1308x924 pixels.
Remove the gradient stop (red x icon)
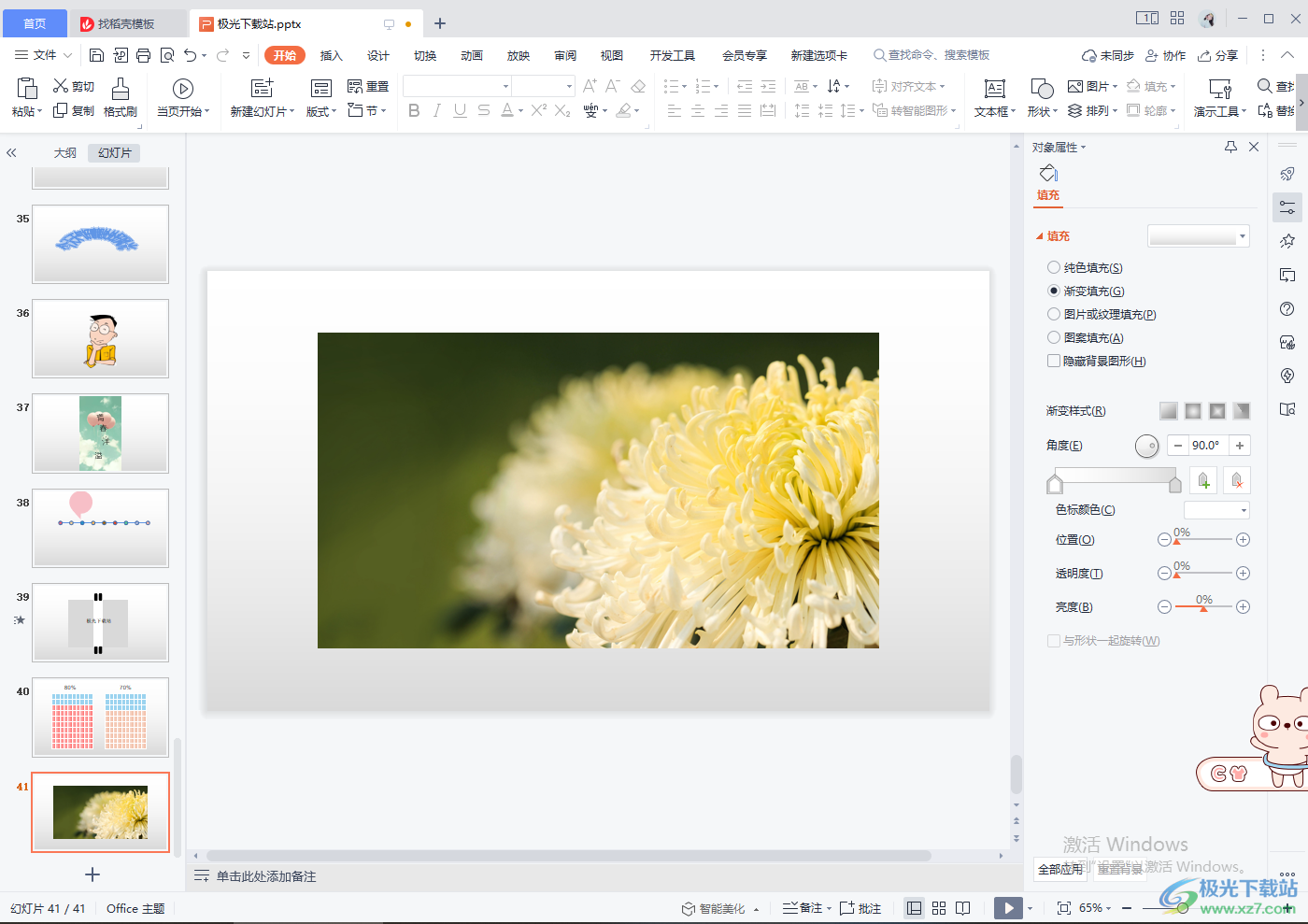pyautogui.click(x=1237, y=480)
